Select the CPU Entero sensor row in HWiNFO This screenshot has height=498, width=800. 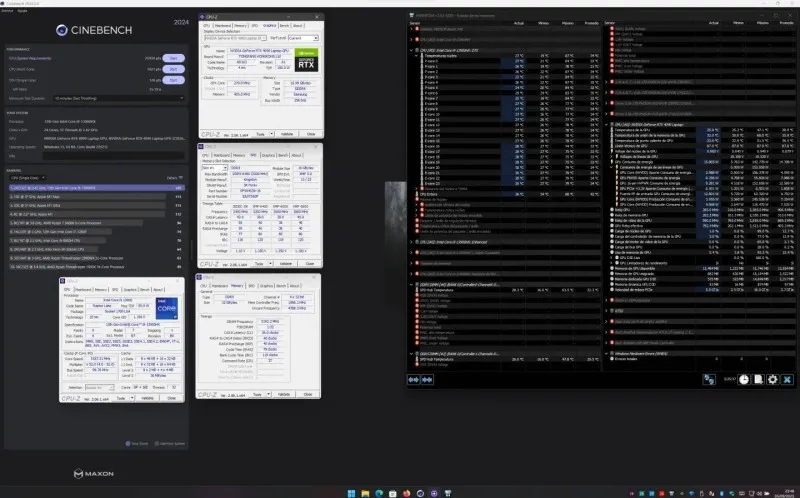[507, 194]
